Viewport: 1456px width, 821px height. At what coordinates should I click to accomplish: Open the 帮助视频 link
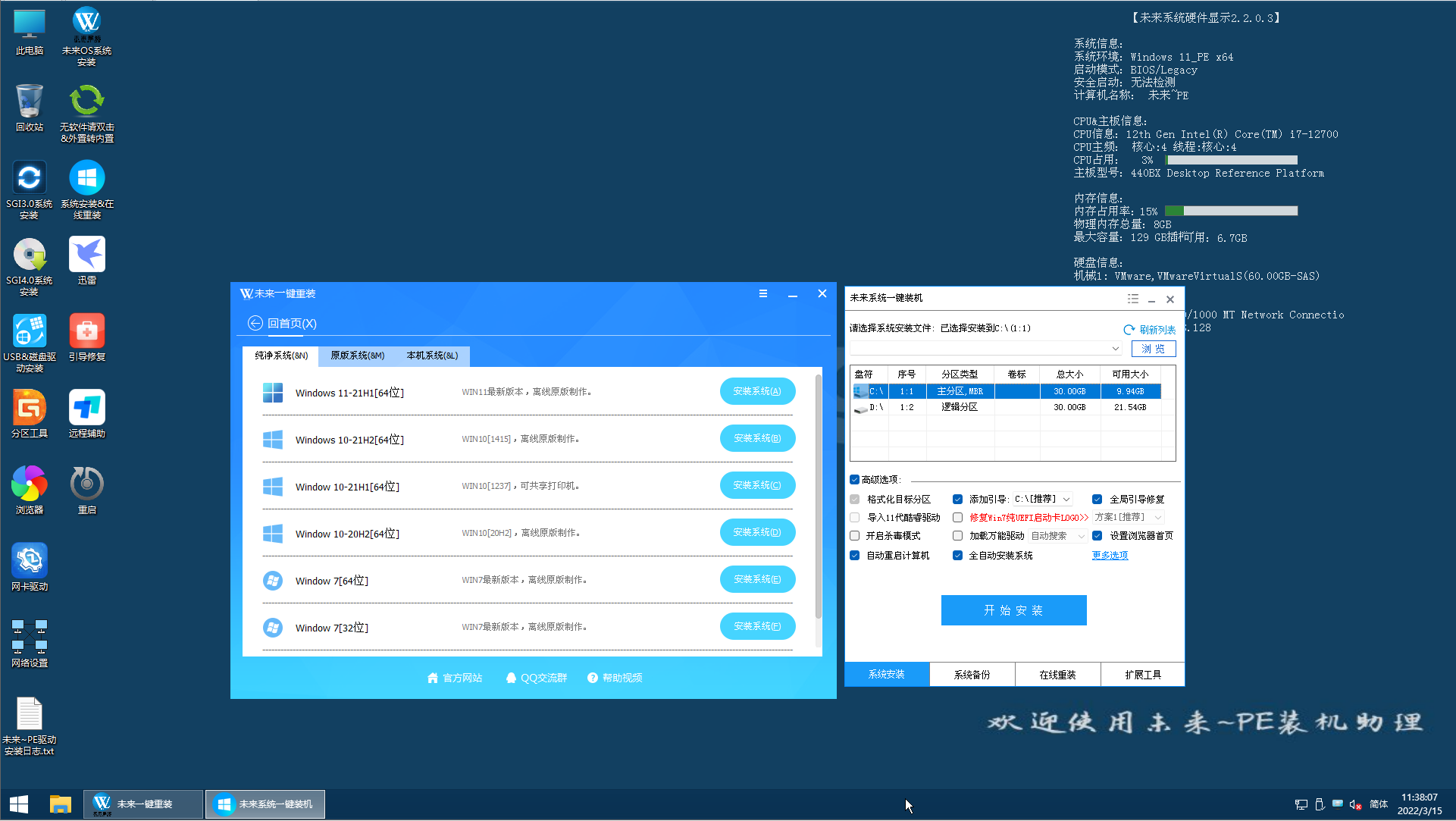tap(615, 678)
